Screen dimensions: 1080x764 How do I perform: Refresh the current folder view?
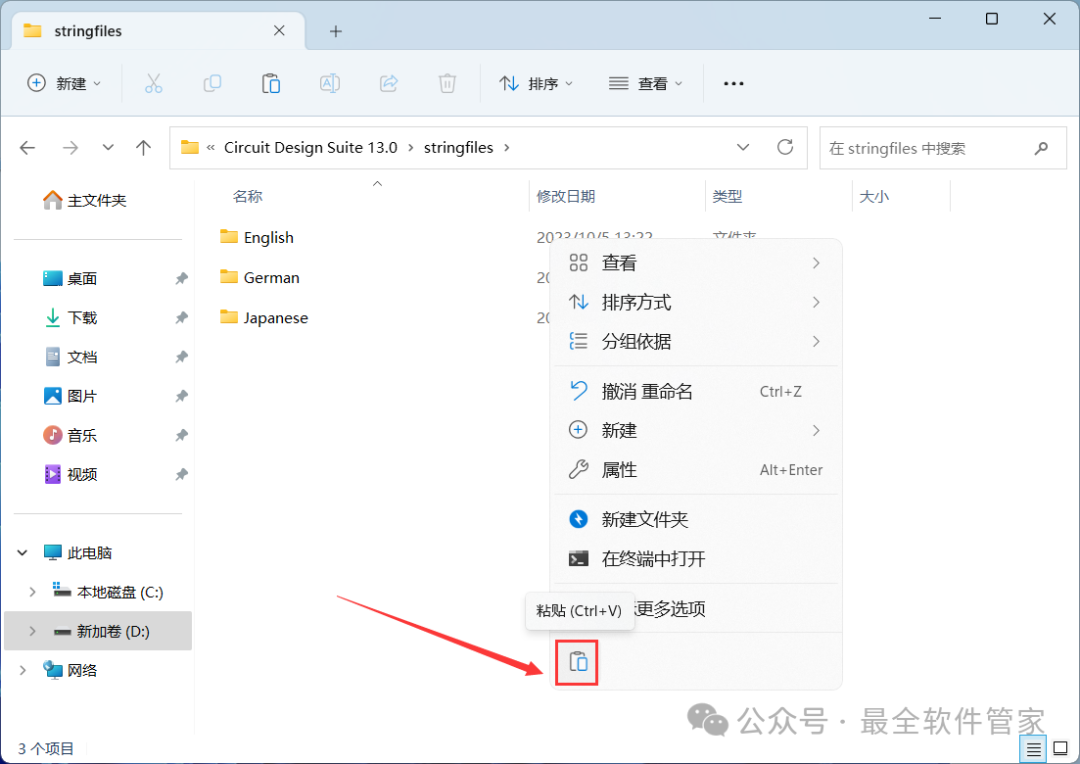(x=785, y=147)
